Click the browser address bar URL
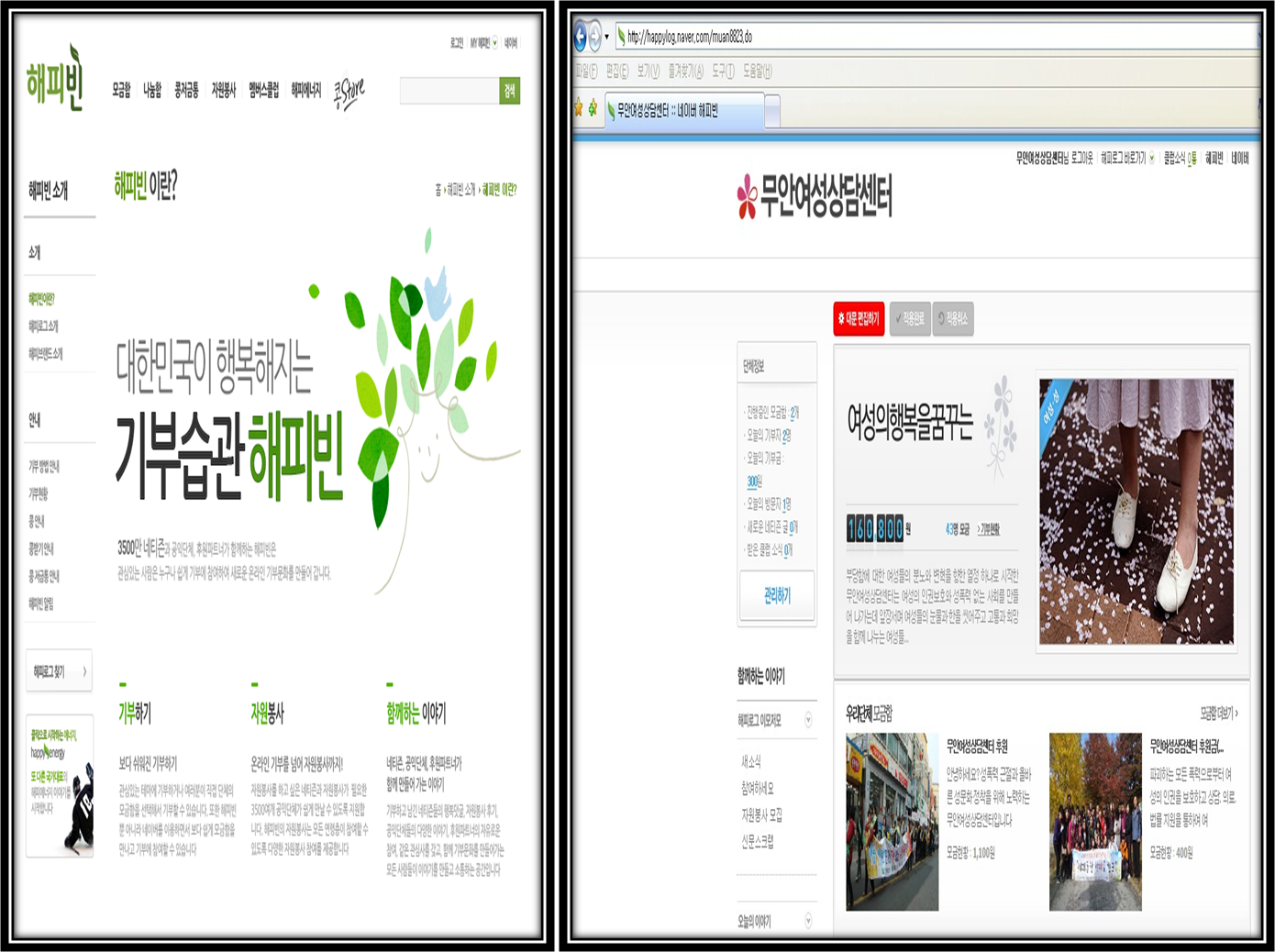 tap(690, 38)
